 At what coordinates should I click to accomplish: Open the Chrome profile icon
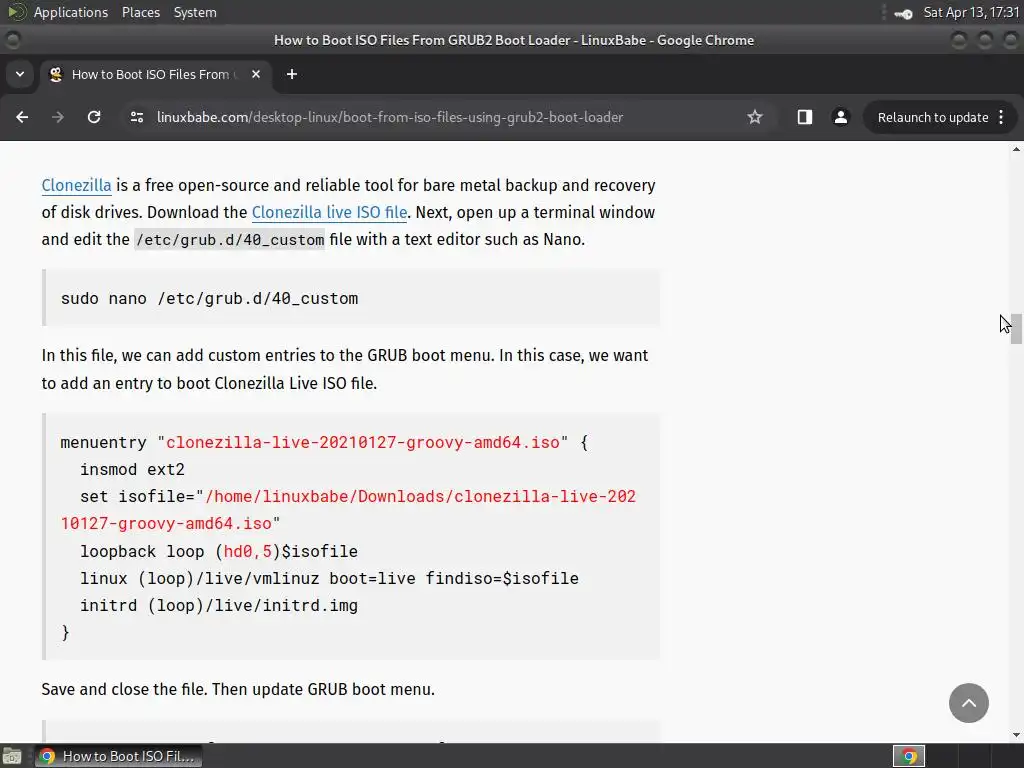click(840, 118)
